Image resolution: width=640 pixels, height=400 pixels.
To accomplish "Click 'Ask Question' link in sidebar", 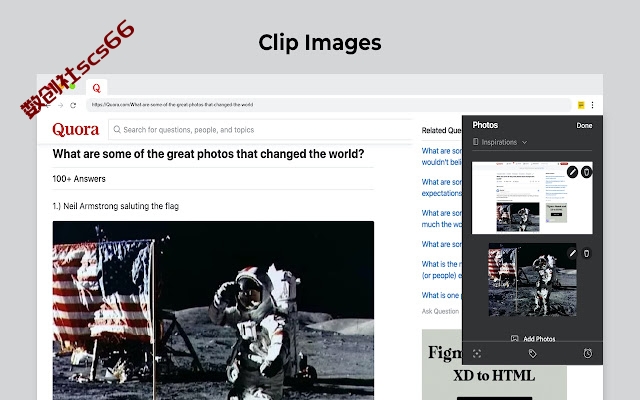I will coord(440,311).
